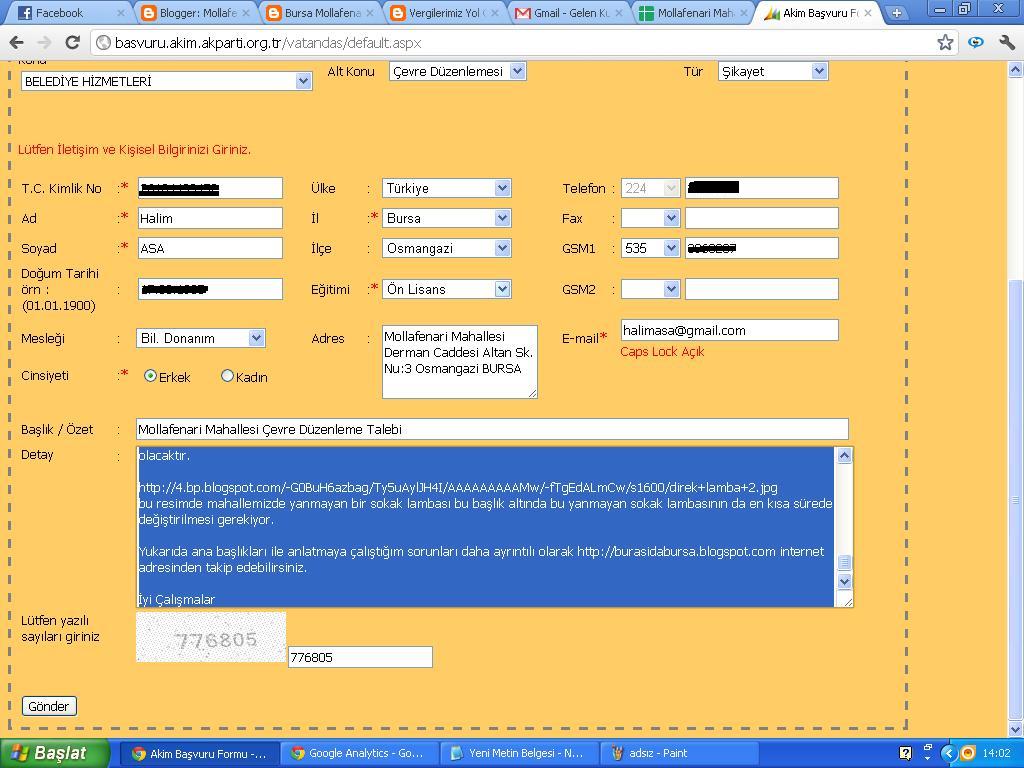The height and width of the screenshot is (768, 1024).
Task: Switch to Google Analytics taskbar window
Action: pyautogui.click(x=359, y=753)
